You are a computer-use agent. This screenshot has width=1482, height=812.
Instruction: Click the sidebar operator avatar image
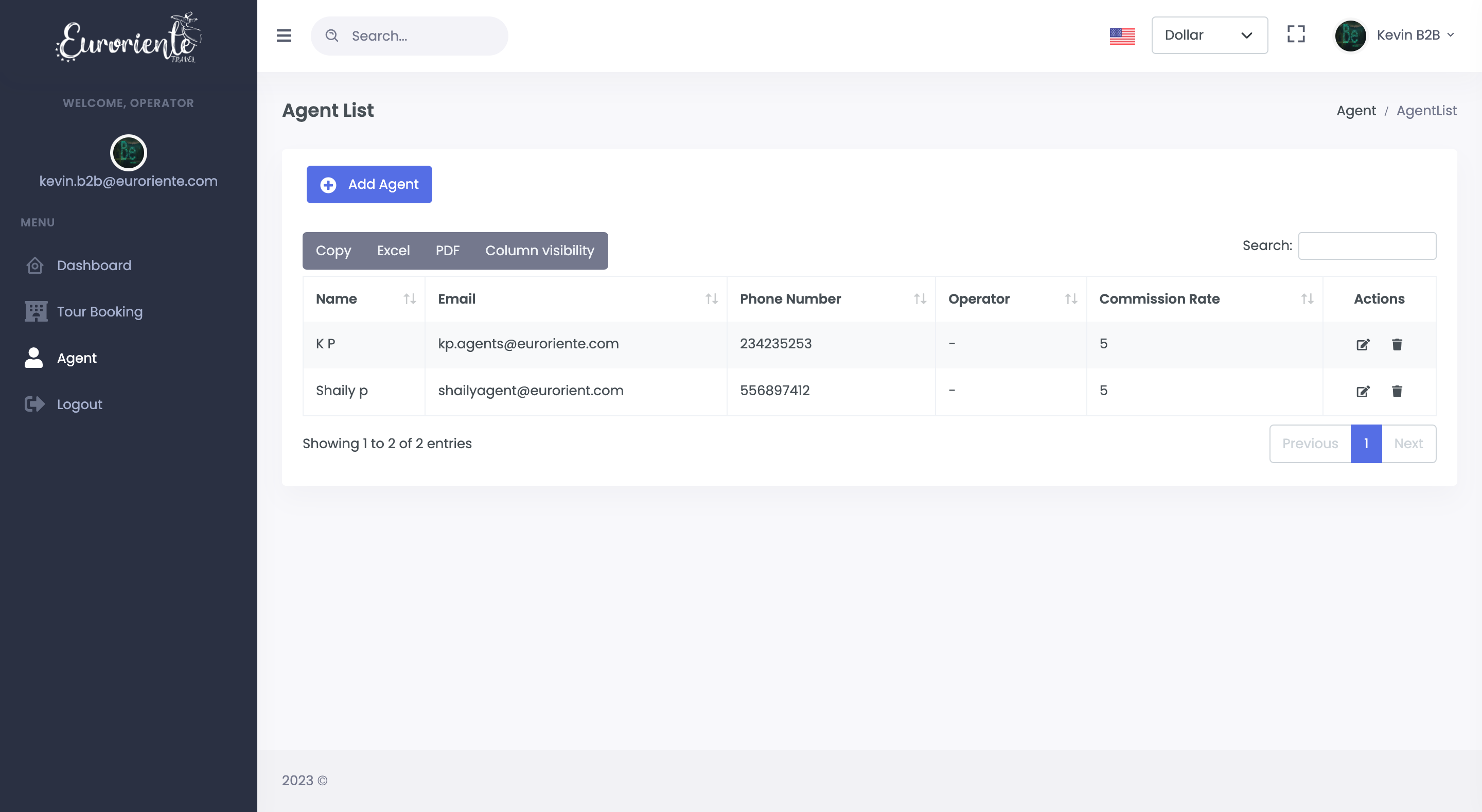tap(128, 152)
